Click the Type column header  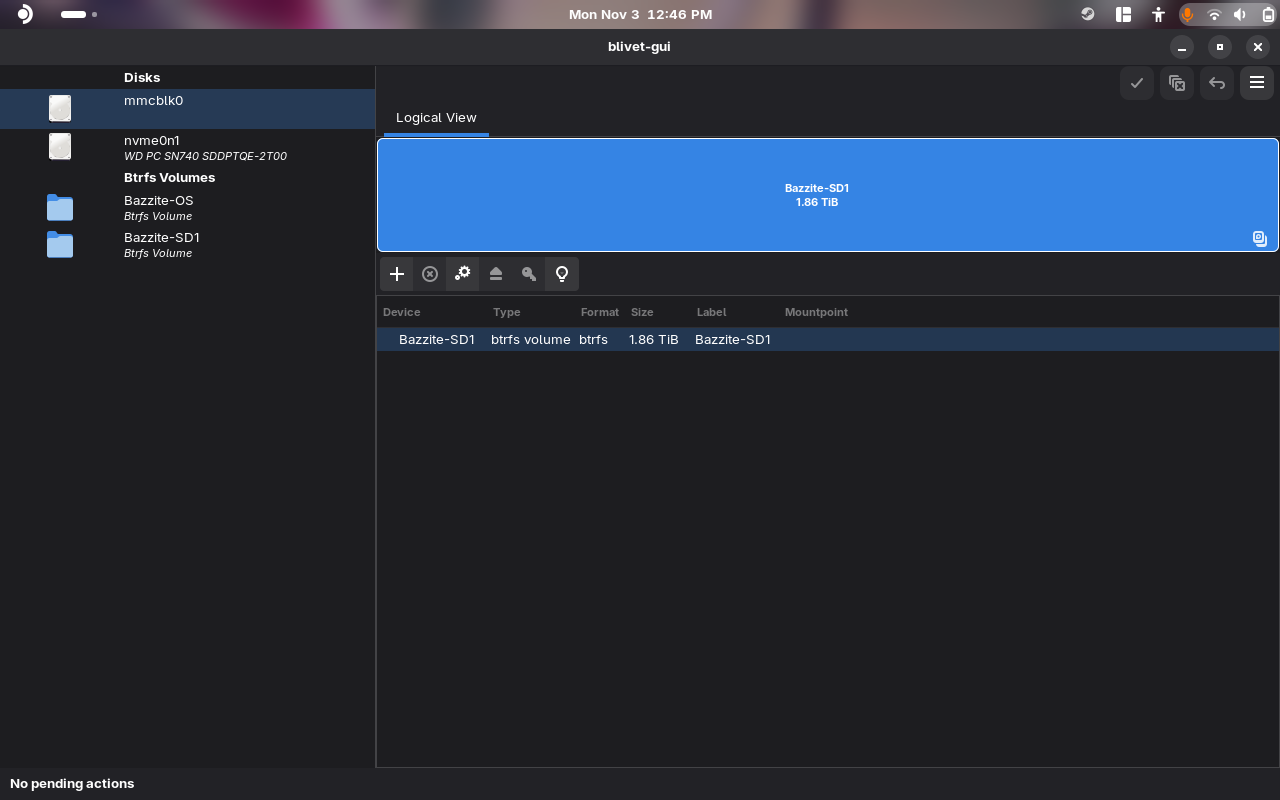pos(507,312)
